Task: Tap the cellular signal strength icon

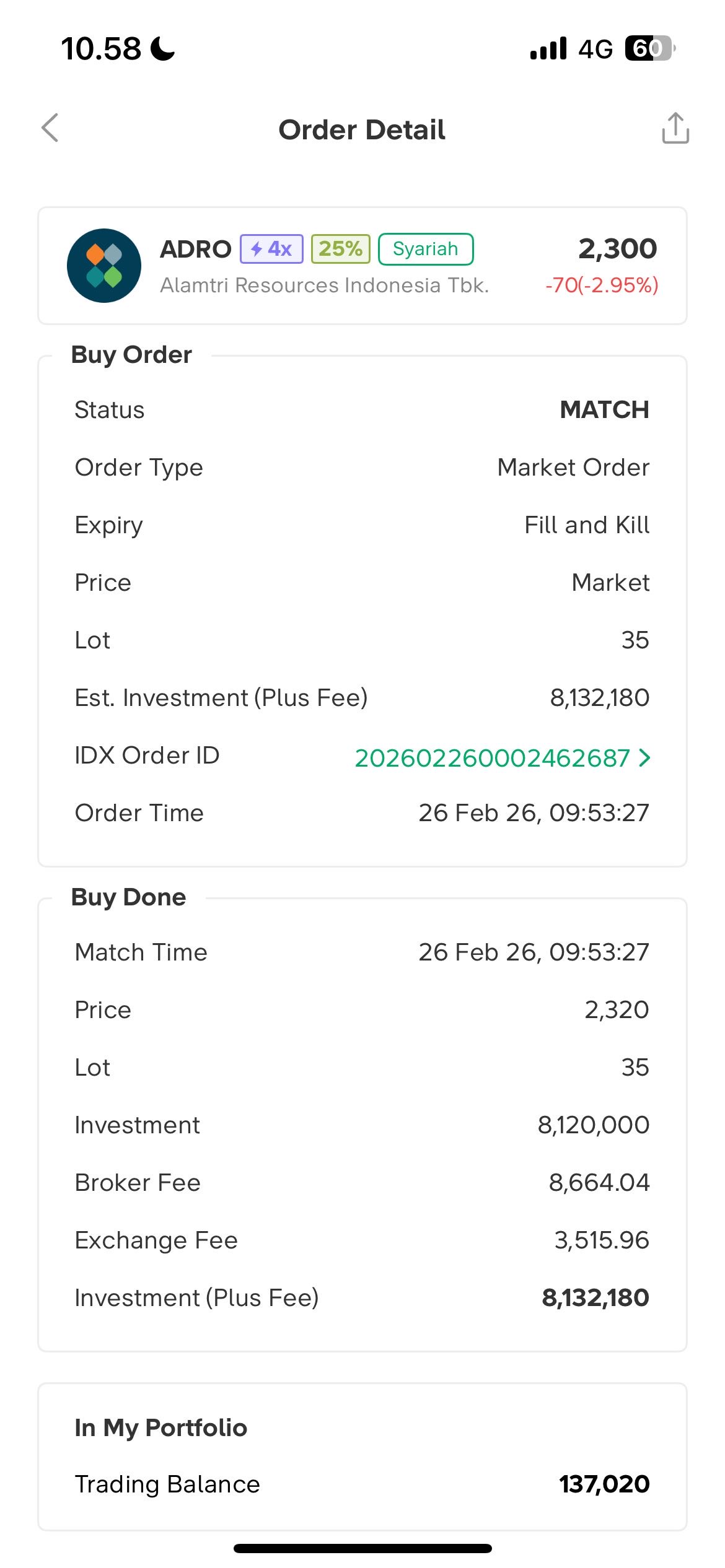Action: click(548, 48)
